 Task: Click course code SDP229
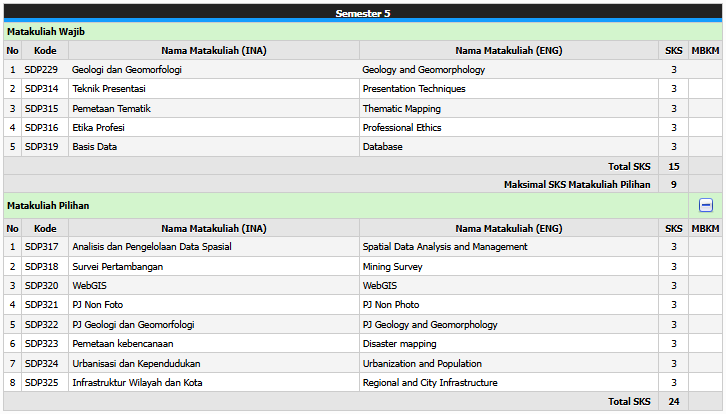click(x=40, y=70)
